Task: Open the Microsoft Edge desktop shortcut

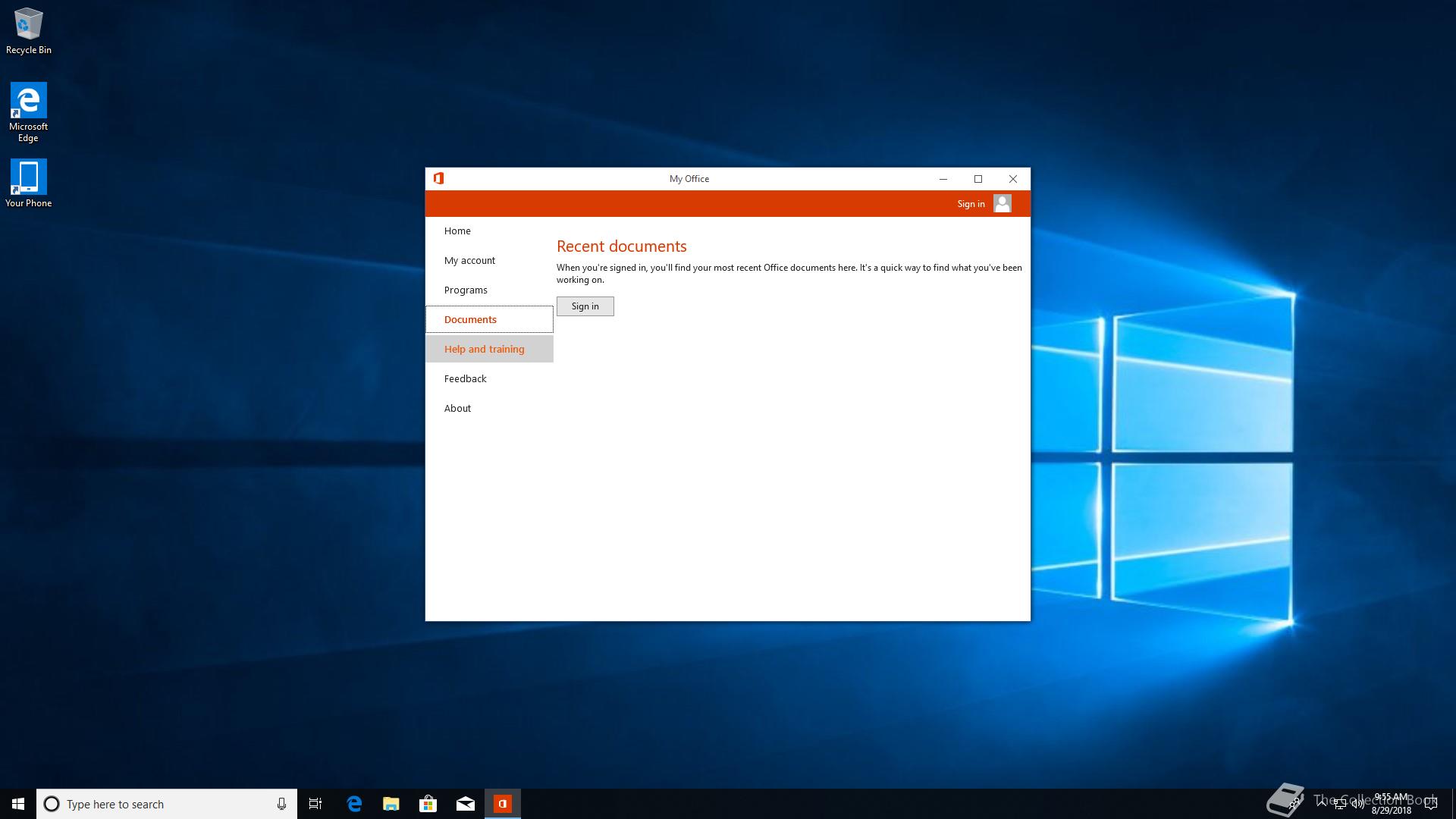Action: click(x=28, y=112)
